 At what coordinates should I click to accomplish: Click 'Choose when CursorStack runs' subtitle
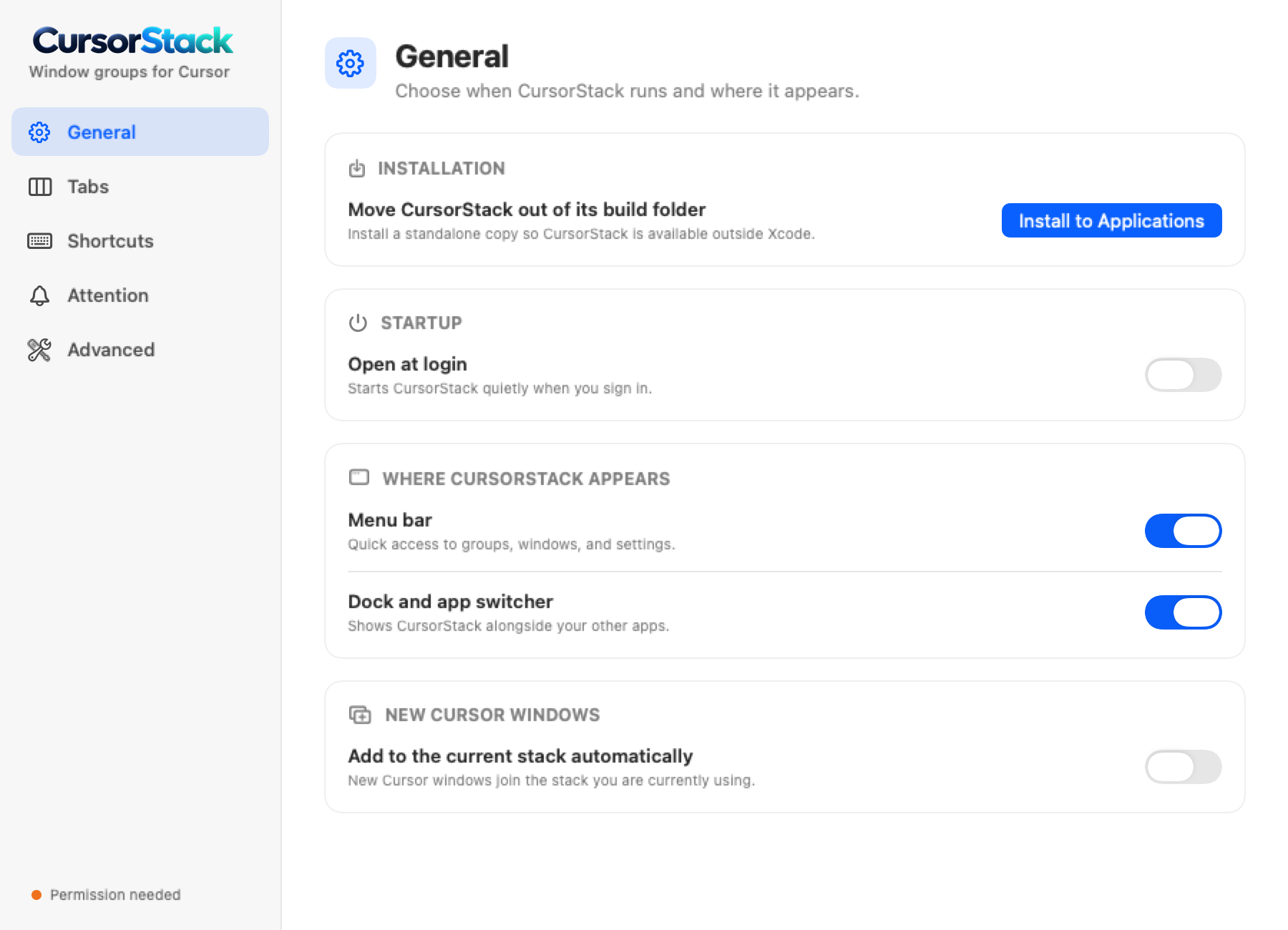coord(627,91)
